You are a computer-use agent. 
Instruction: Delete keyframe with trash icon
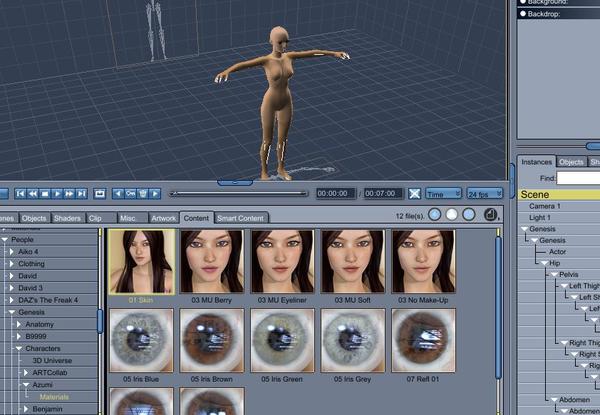pos(143,194)
